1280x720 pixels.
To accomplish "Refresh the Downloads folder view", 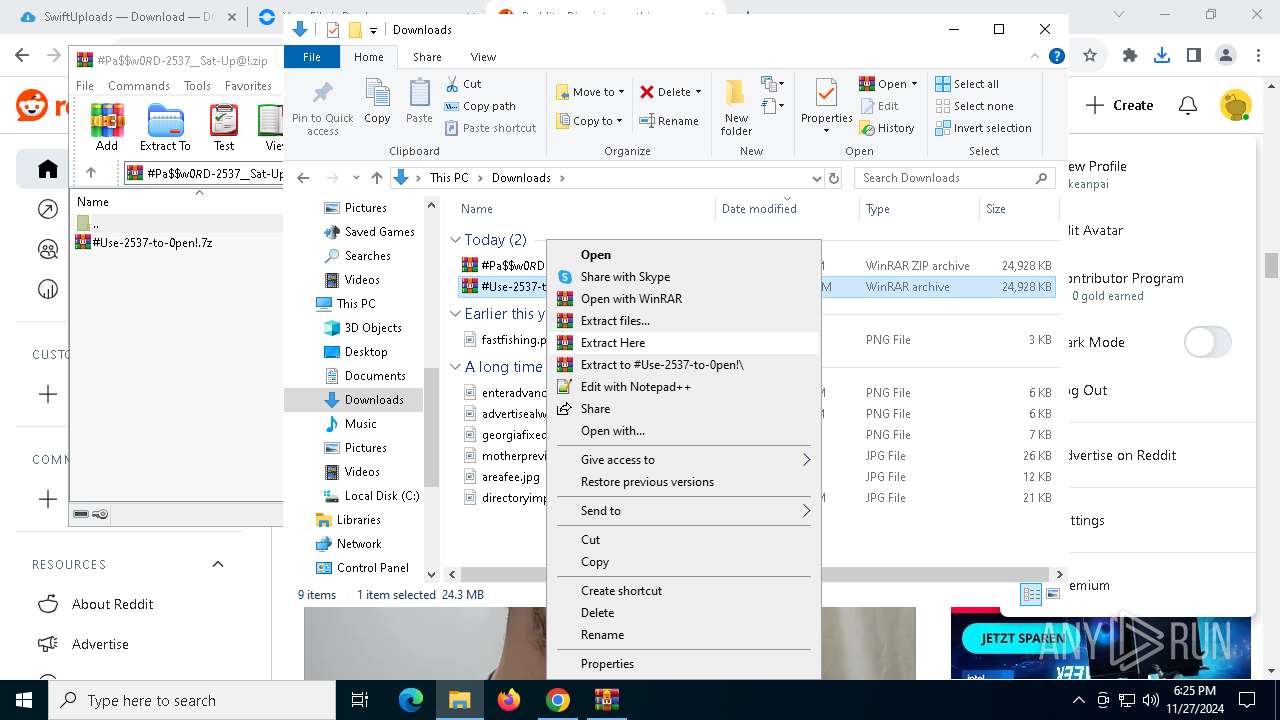I will [836, 178].
